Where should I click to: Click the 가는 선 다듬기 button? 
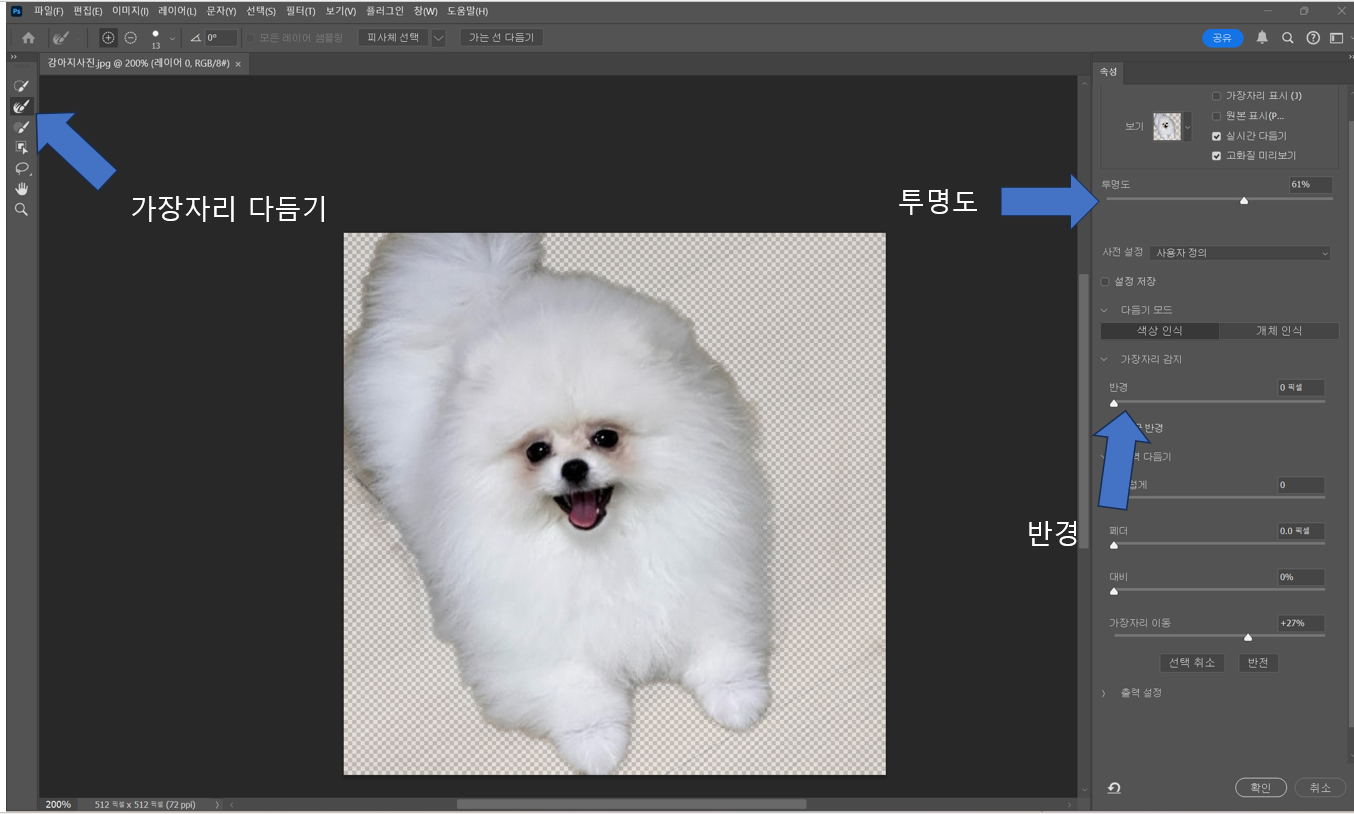[x=501, y=38]
